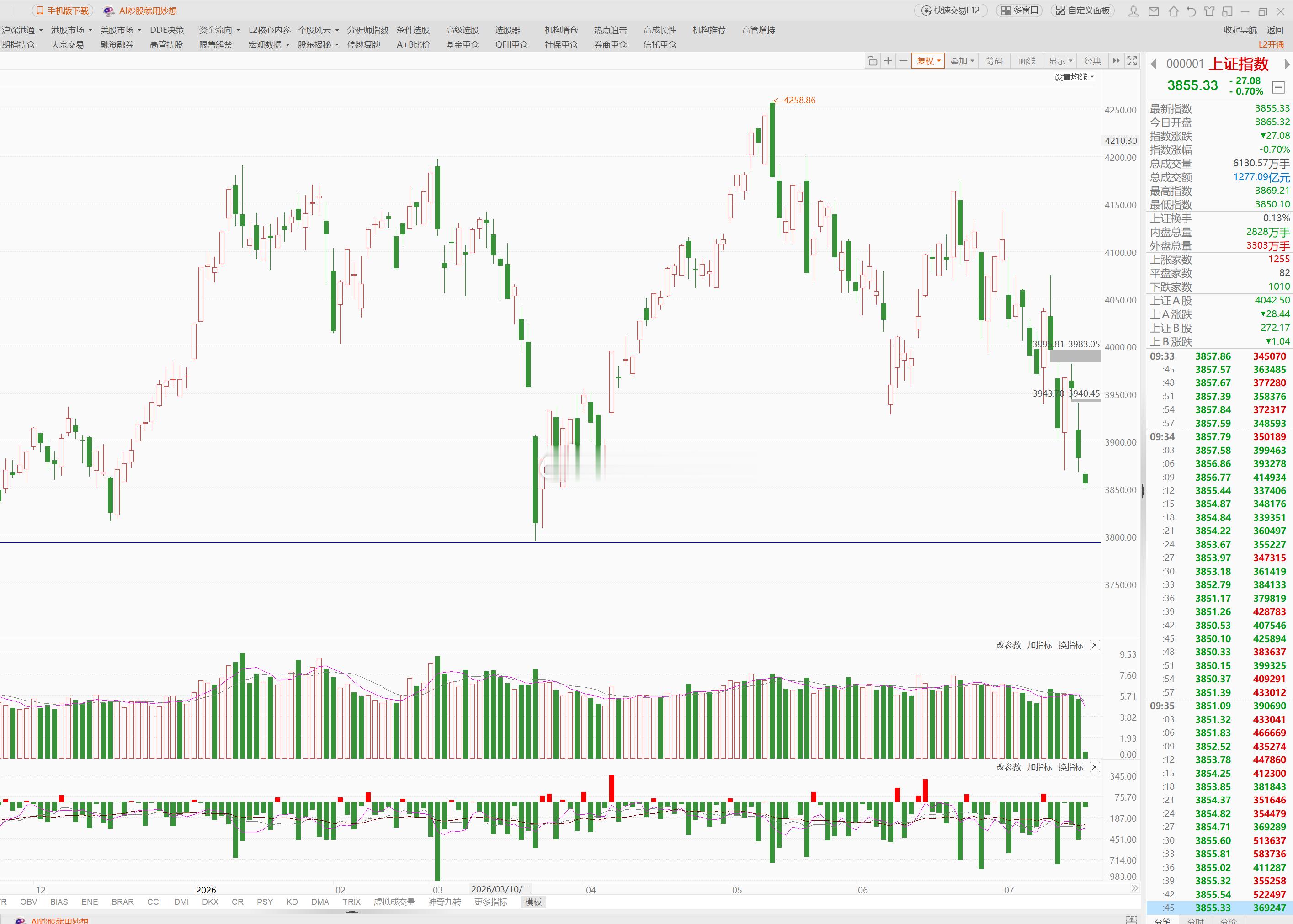The image size is (1293, 924).
Task: Toggle 画线 drawing tools
Action: 1027,61
